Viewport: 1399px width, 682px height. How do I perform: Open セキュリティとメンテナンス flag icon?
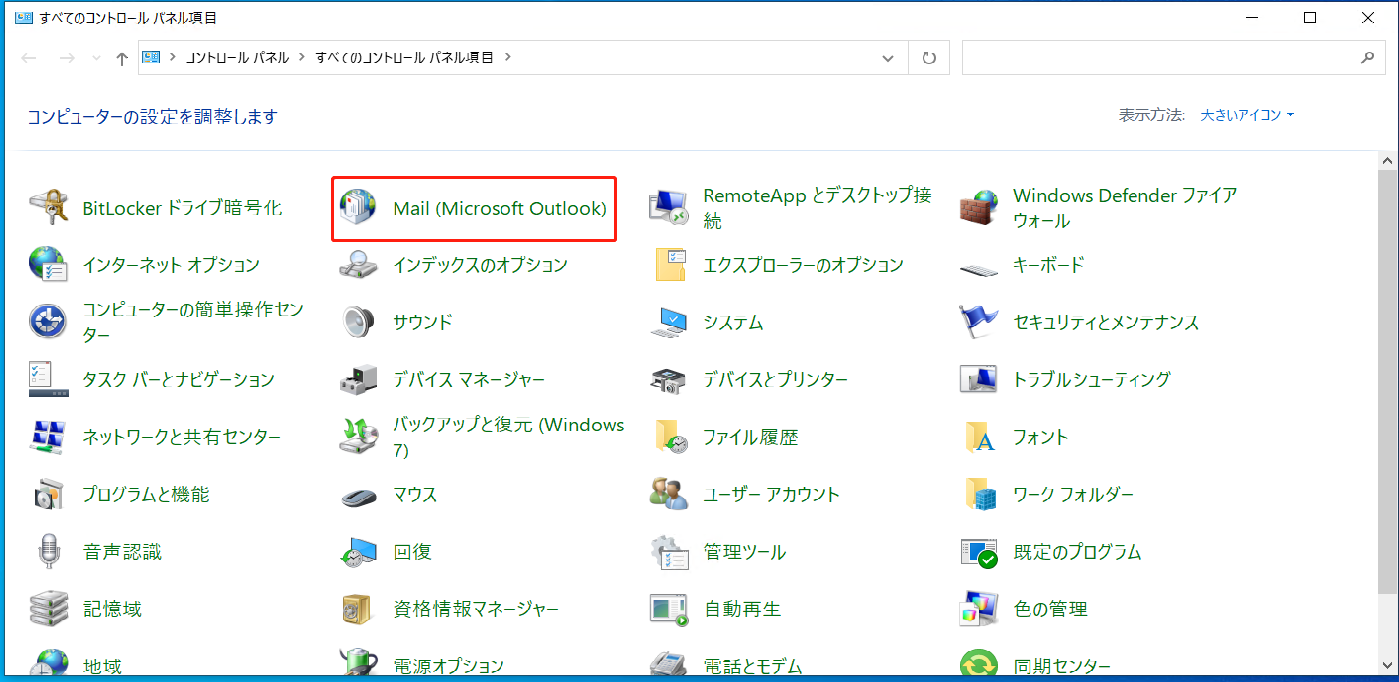[x=978, y=322]
